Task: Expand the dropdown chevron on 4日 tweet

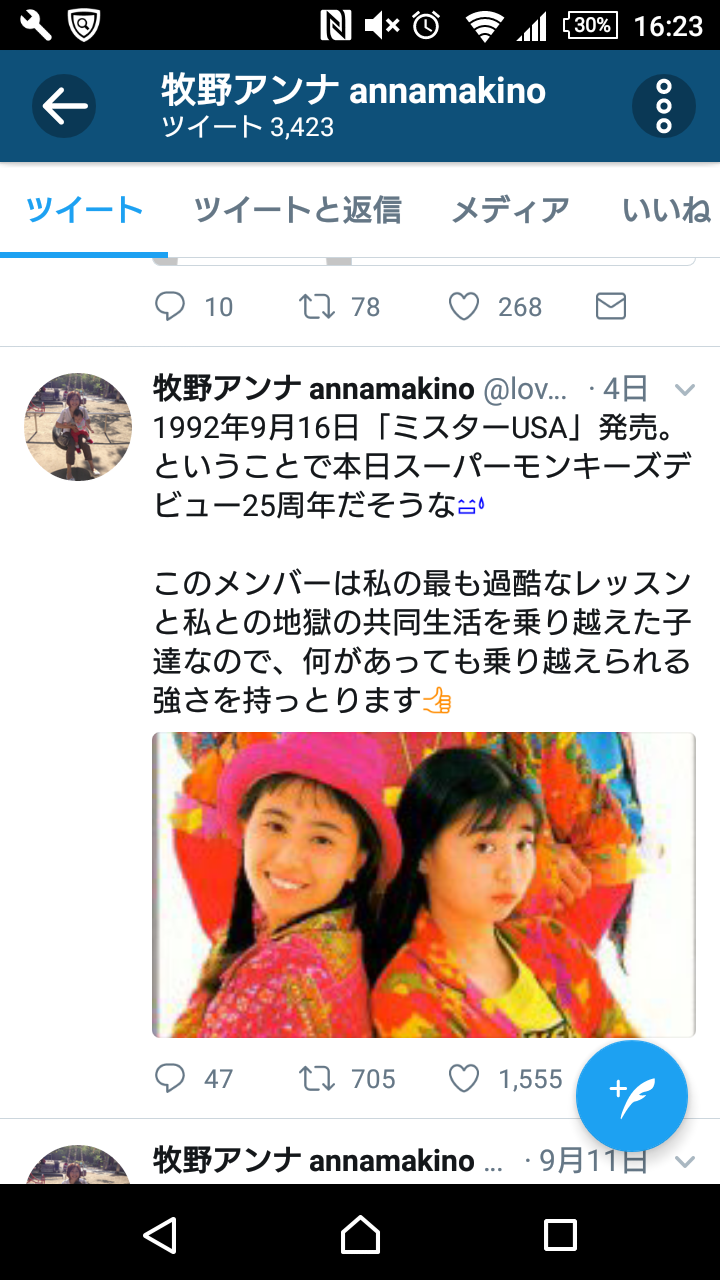Action: pyautogui.click(x=685, y=389)
